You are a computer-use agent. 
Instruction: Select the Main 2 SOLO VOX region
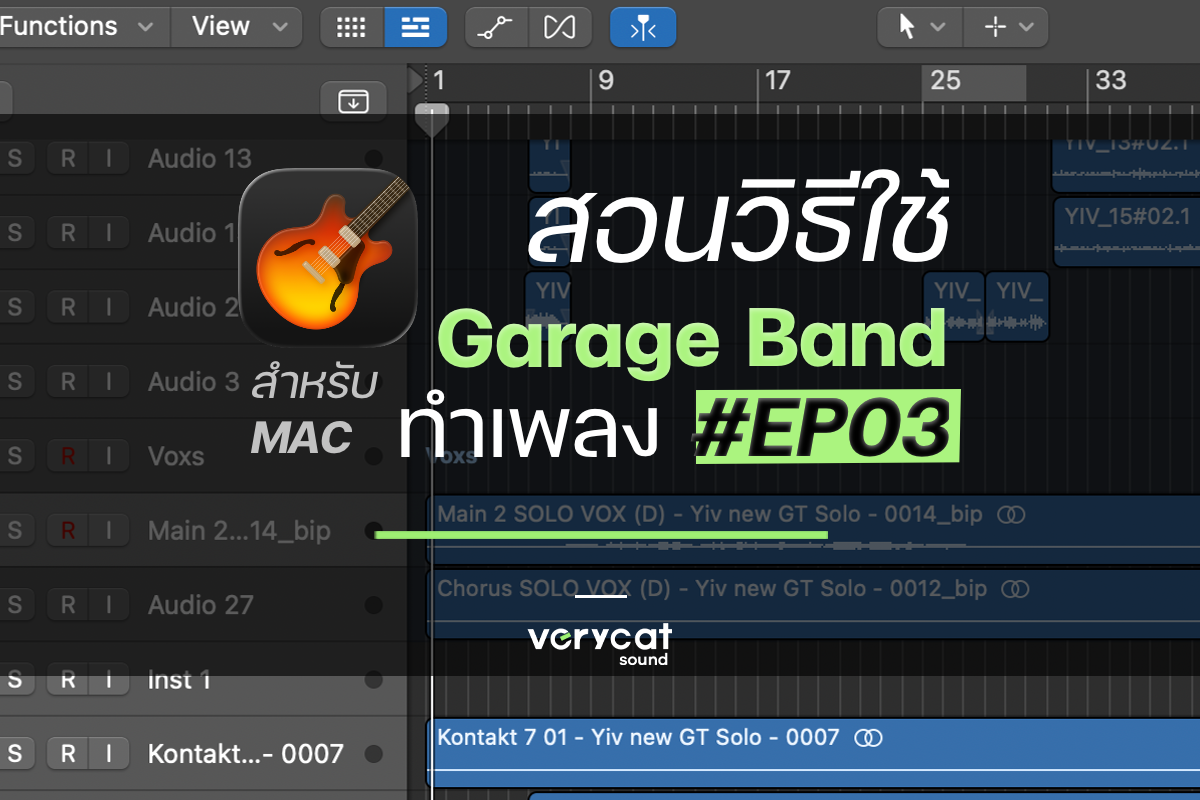pyautogui.click(x=814, y=530)
